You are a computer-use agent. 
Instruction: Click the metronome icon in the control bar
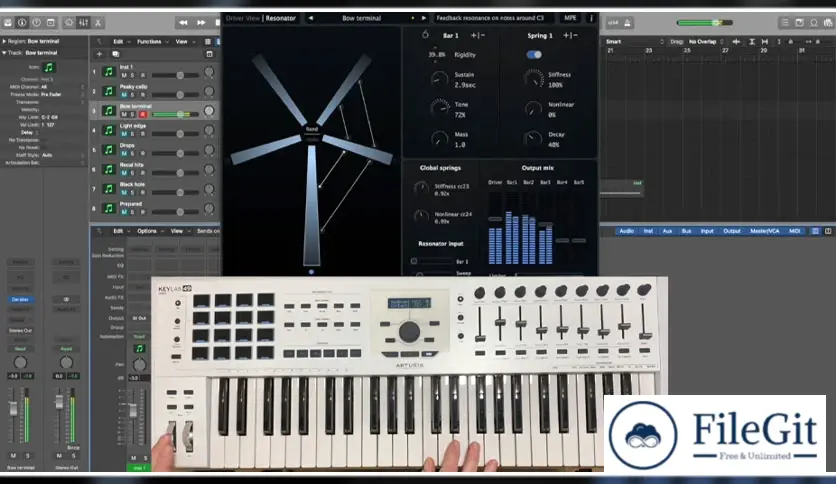(628, 22)
